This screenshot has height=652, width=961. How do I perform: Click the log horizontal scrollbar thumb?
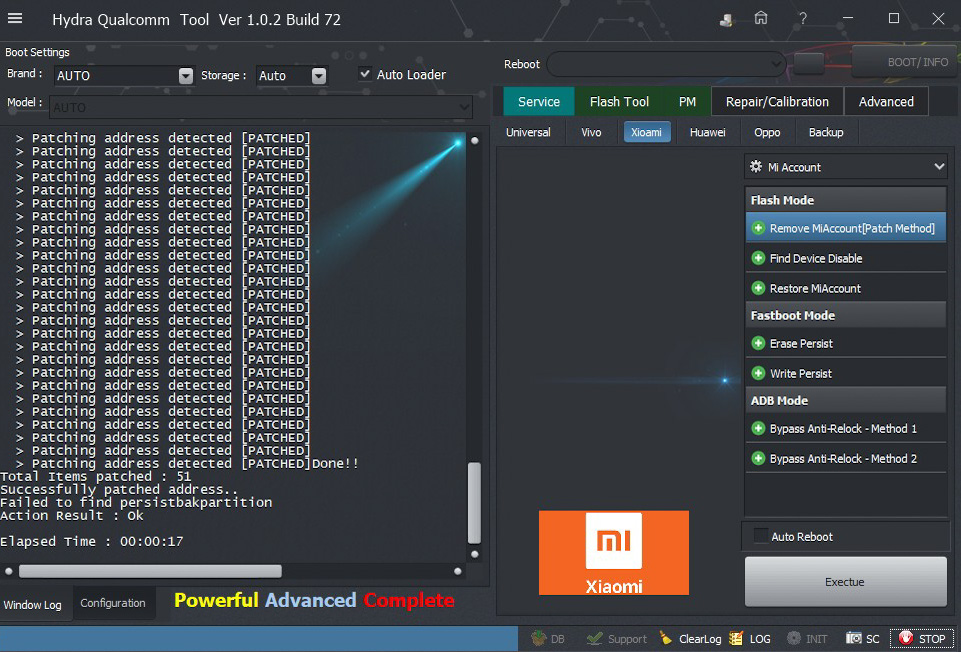(150, 571)
